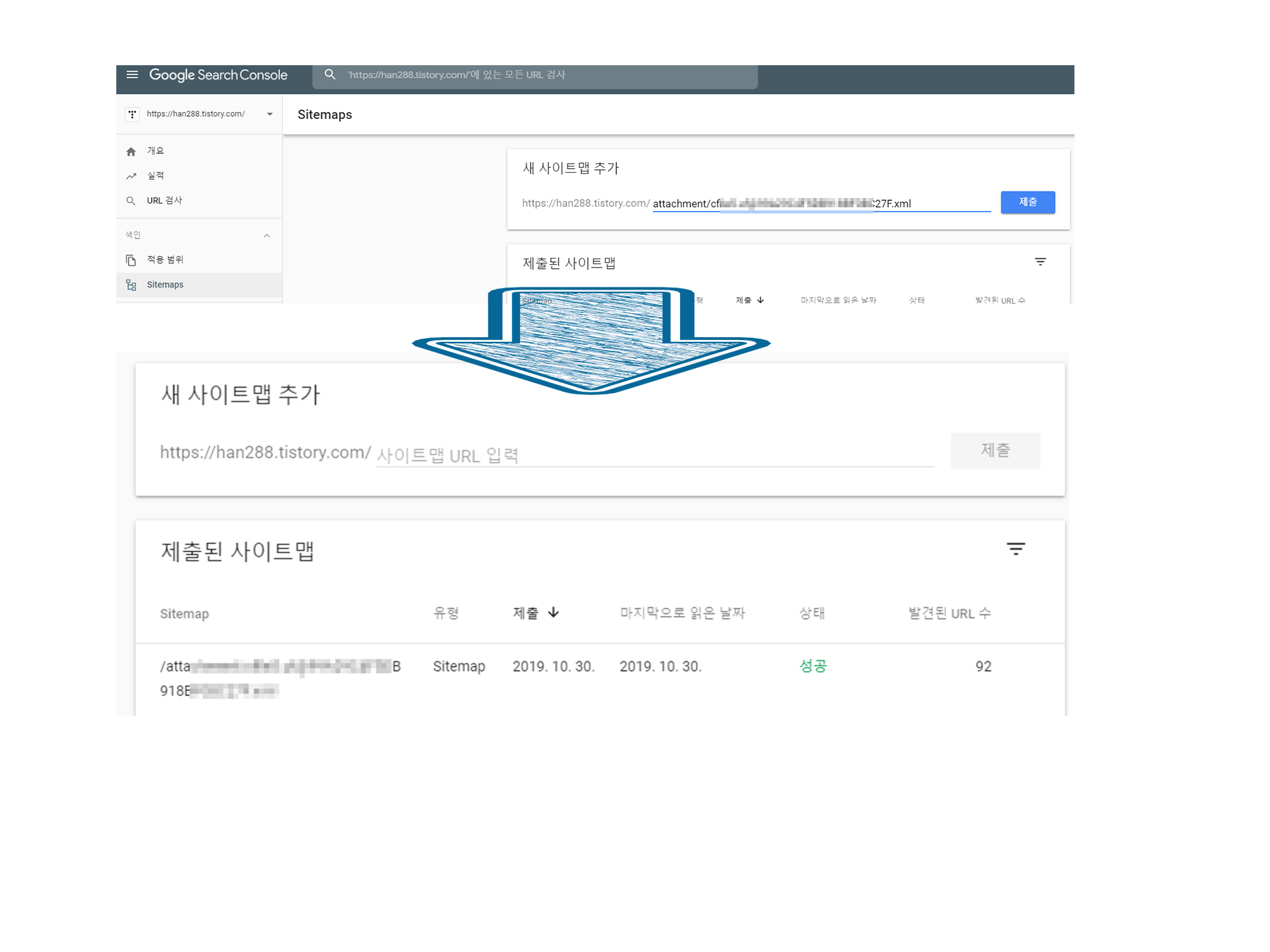Click the 제출 sort arrow in lower table
Viewport: 1270px width, 952px height.
(553, 613)
